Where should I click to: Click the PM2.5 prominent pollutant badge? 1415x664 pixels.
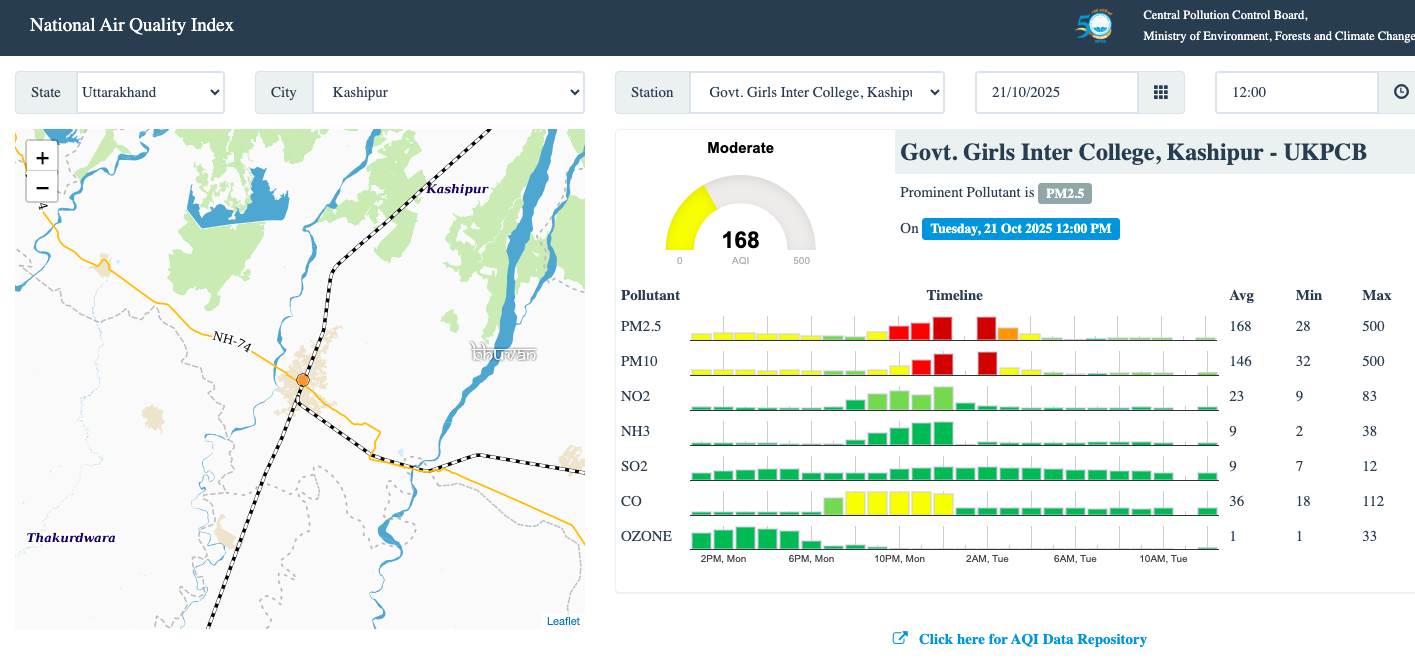click(1064, 193)
